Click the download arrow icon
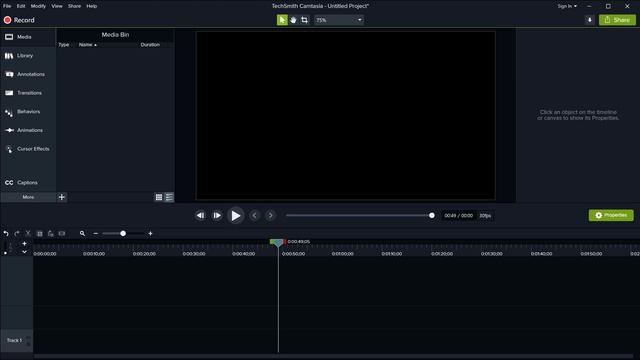The height and width of the screenshot is (360, 640). (x=589, y=20)
